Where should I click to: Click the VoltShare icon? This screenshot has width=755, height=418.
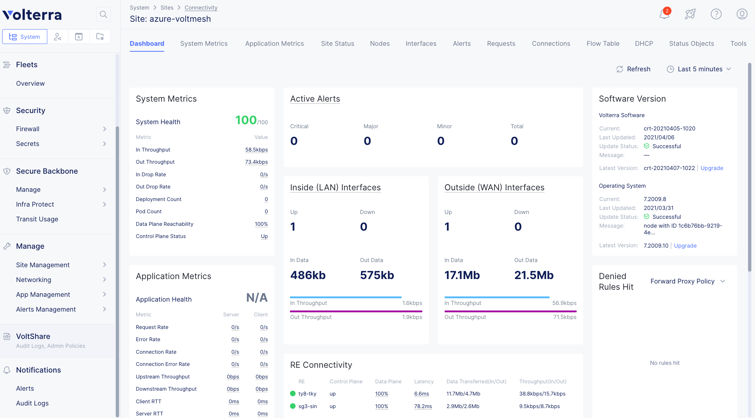coord(7,337)
